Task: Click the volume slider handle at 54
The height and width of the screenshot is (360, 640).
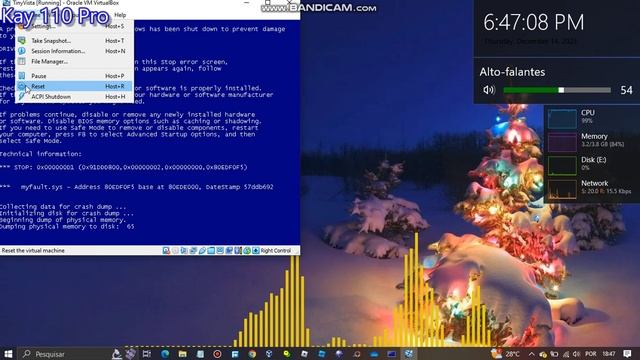Action: 561,90
